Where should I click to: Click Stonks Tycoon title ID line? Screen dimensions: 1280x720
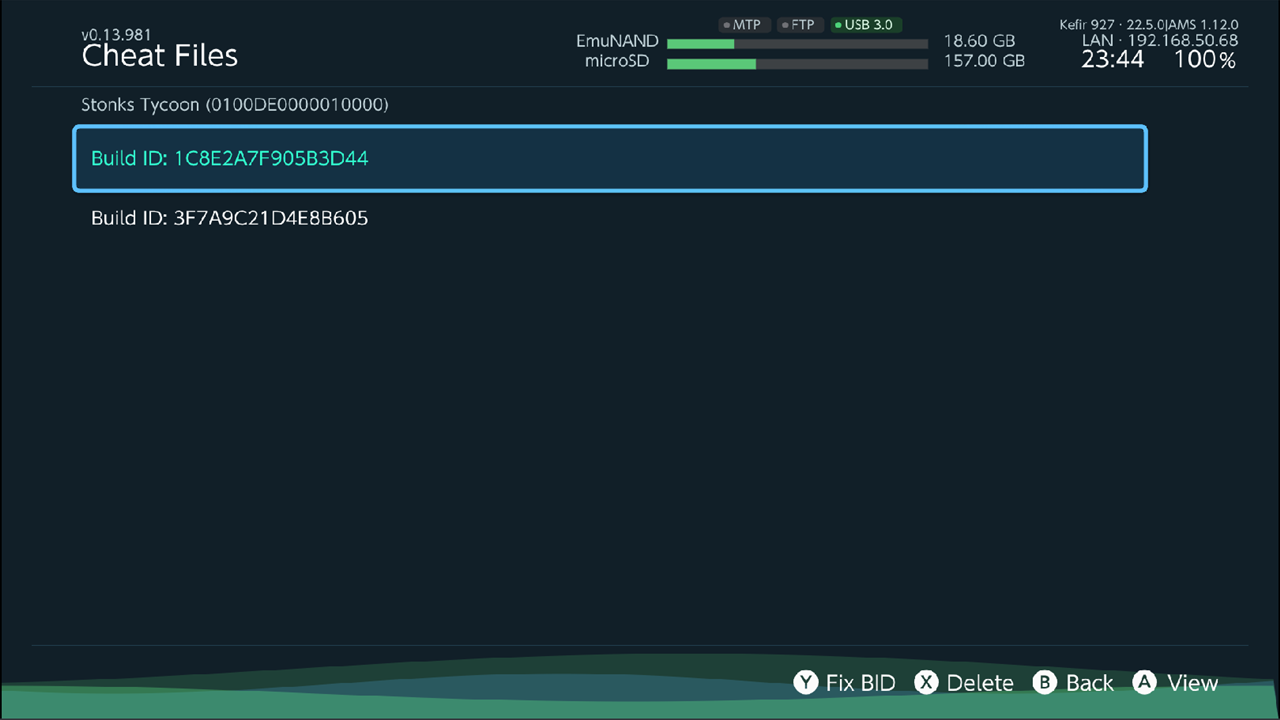coord(235,104)
